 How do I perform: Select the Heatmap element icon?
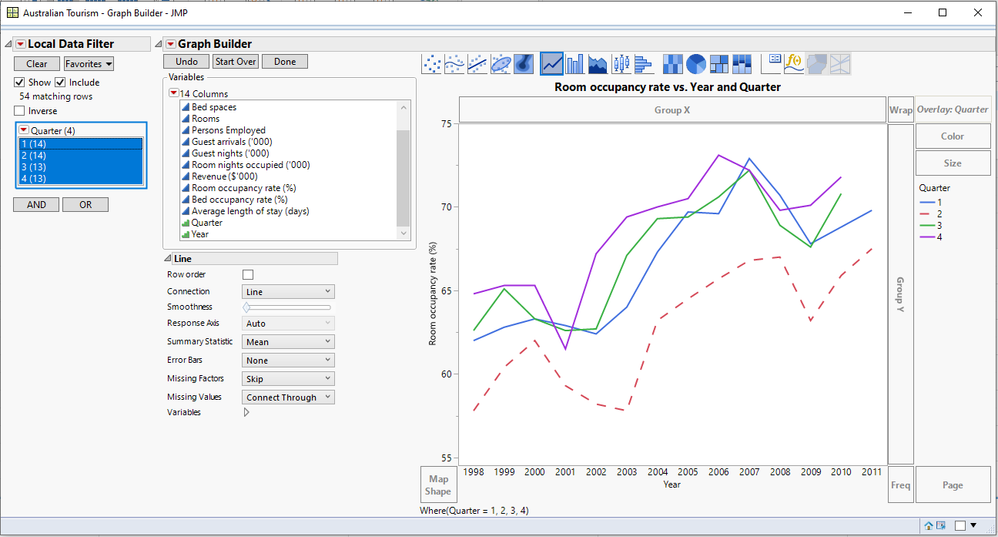pyautogui.click(x=673, y=64)
